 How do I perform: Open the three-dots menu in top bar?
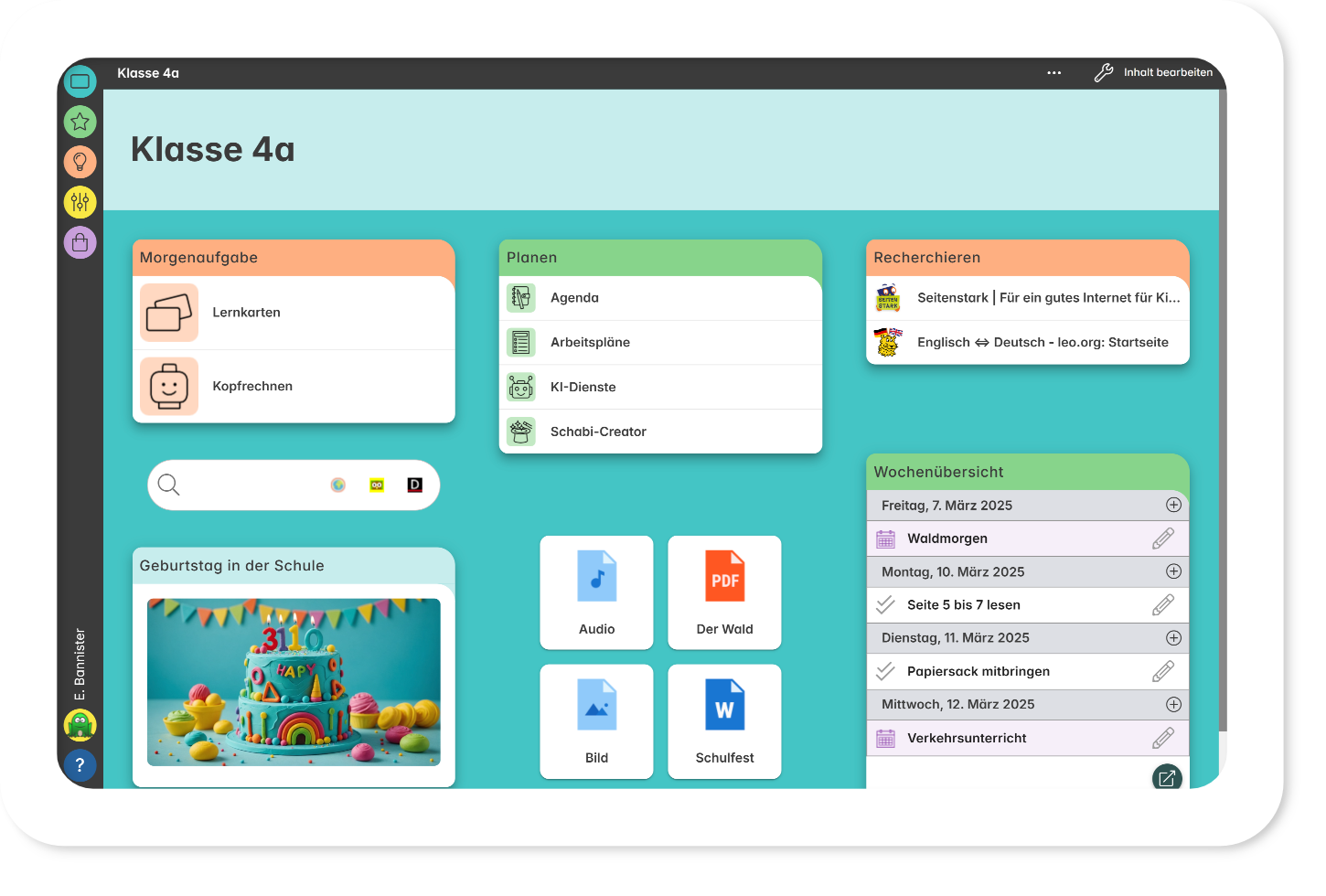[x=1054, y=73]
